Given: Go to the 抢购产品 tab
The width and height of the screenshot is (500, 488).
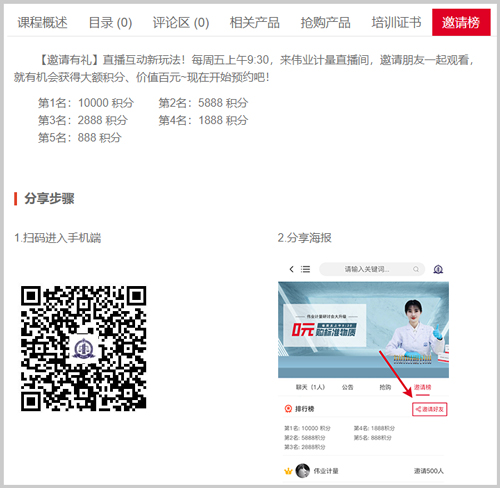Looking at the screenshot, I should pyautogui.click(x=325, y=23).
